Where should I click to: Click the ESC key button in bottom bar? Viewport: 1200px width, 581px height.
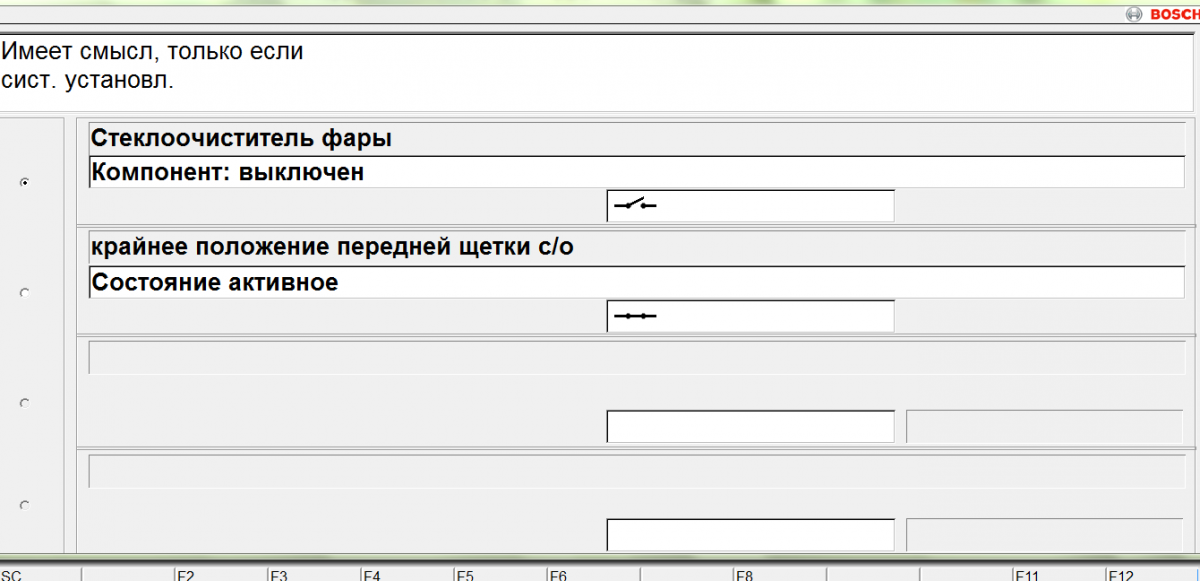tap(40, 575)
